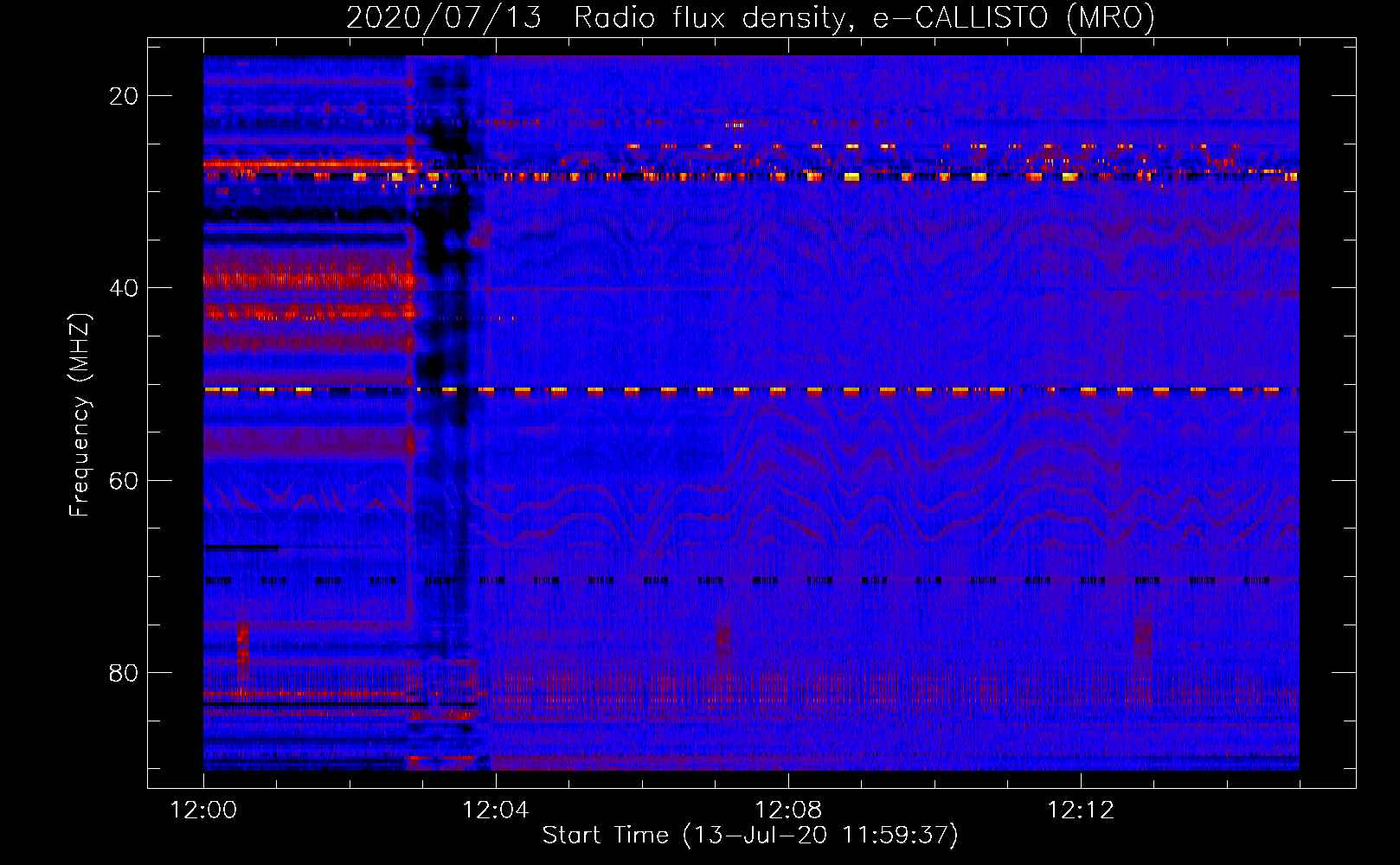The width and height of the screenshot is (1400, 865).
Task: Click the "Start Time (13-Jul-20 11:59:37)" label
Action: pos(750,836)
